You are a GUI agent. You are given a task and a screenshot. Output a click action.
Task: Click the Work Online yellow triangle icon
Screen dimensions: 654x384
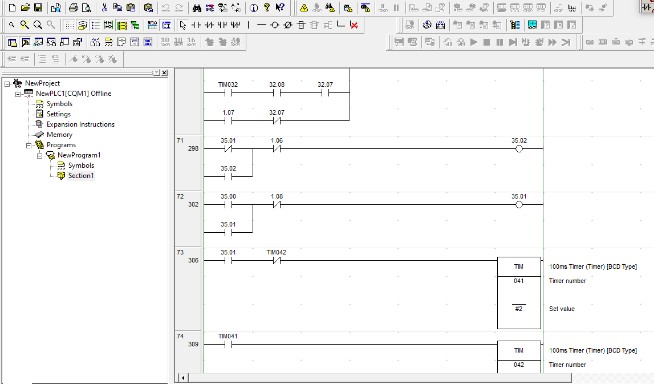(304, 8)
